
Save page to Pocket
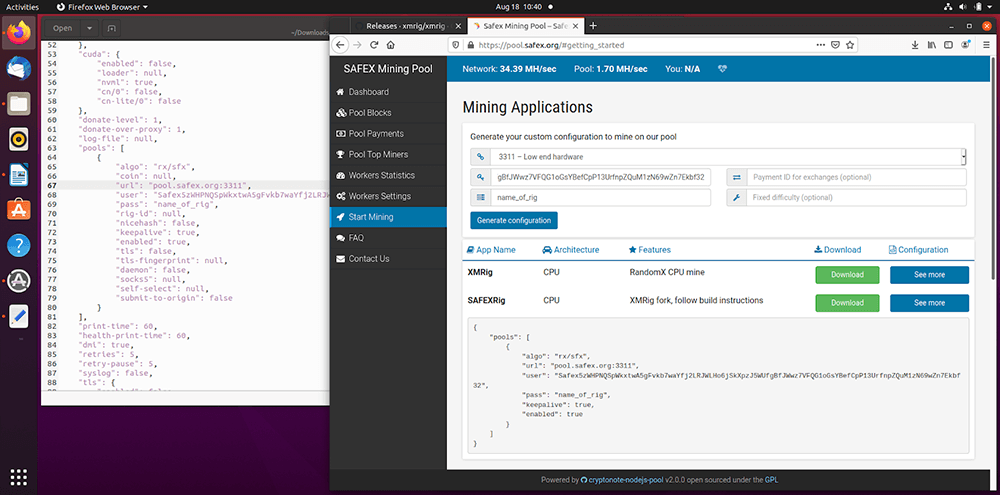[835, 45]
